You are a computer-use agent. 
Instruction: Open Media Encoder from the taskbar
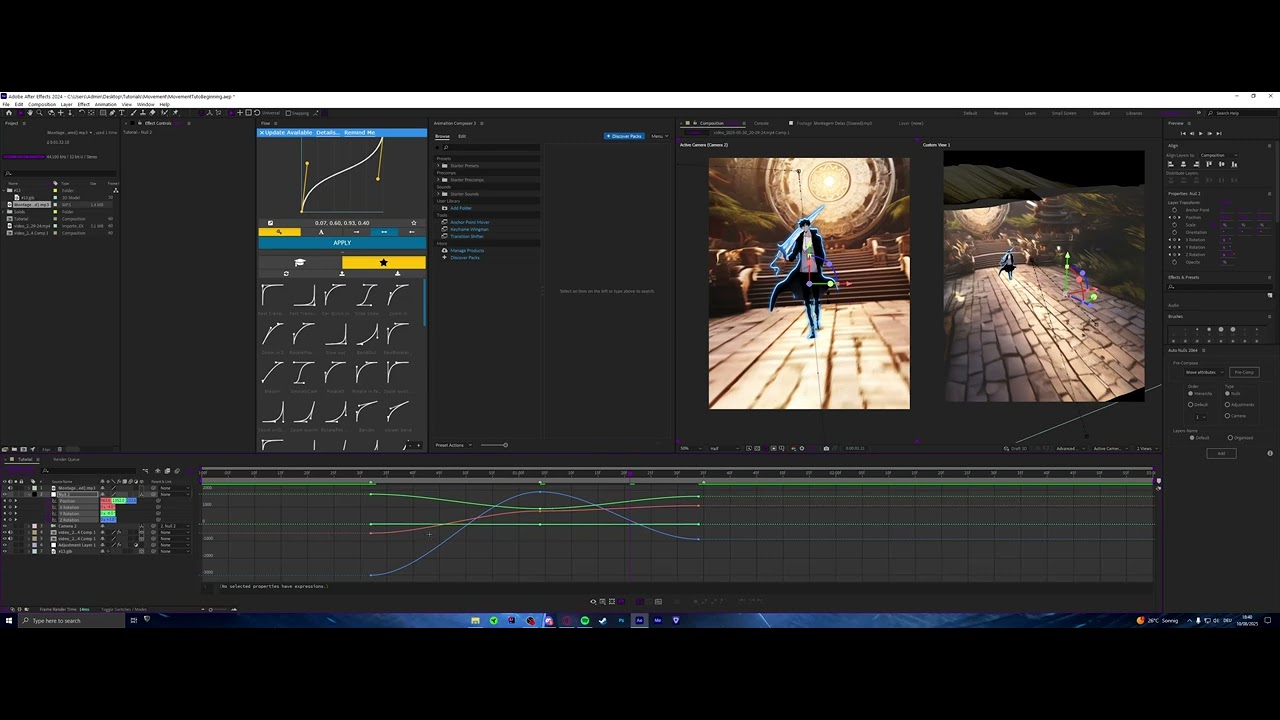point(657,620)
